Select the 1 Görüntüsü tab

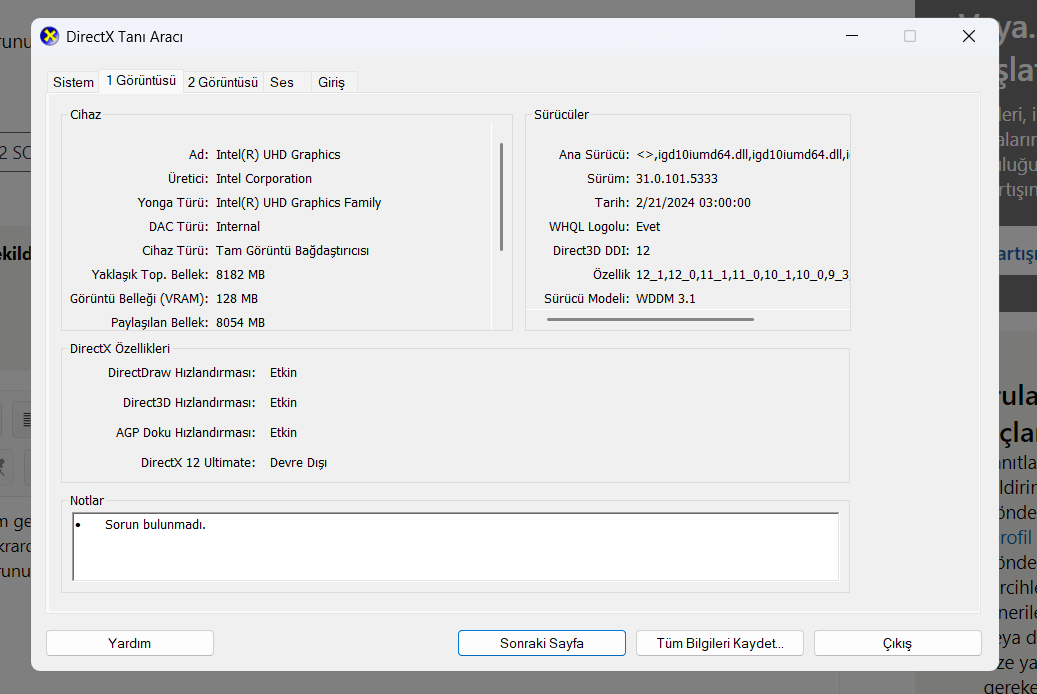(141, 81)
